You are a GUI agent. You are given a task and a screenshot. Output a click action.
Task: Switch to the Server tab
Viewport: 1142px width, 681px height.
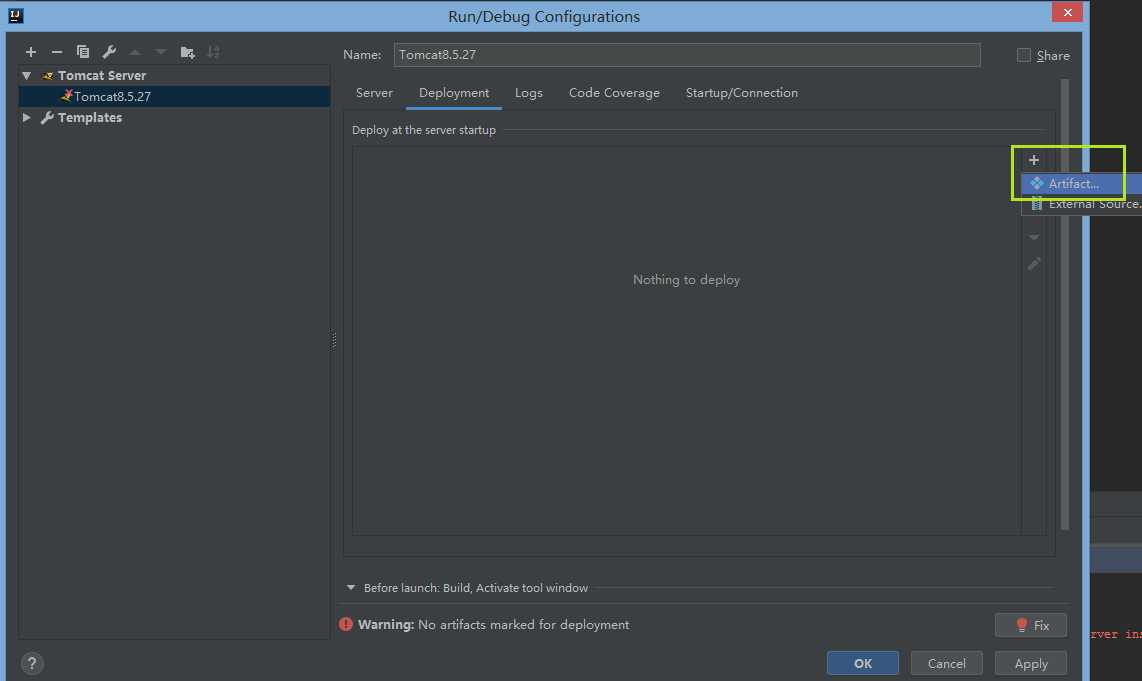374,93
